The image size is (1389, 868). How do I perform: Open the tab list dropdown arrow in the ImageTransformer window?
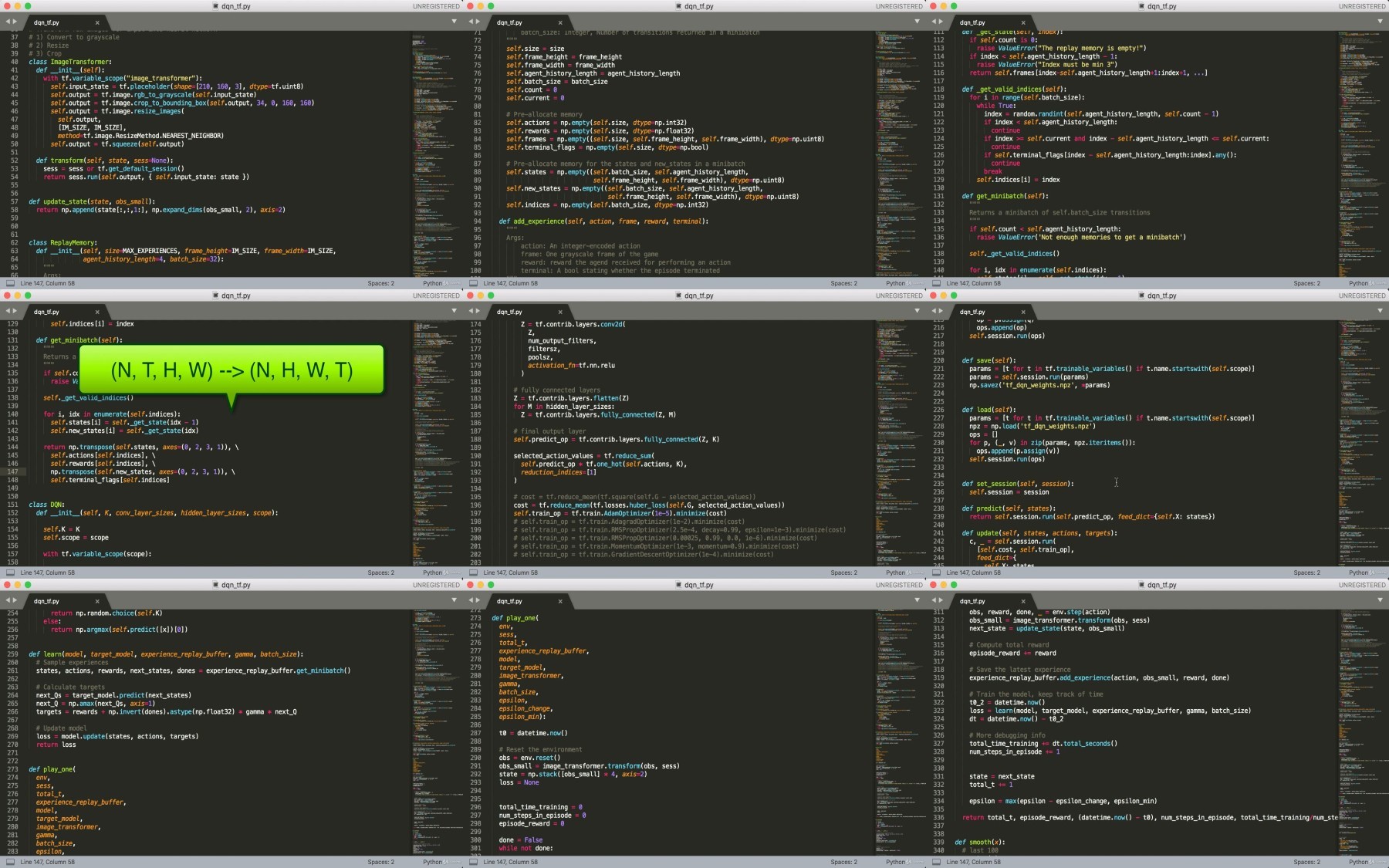[x=454, y=22]
